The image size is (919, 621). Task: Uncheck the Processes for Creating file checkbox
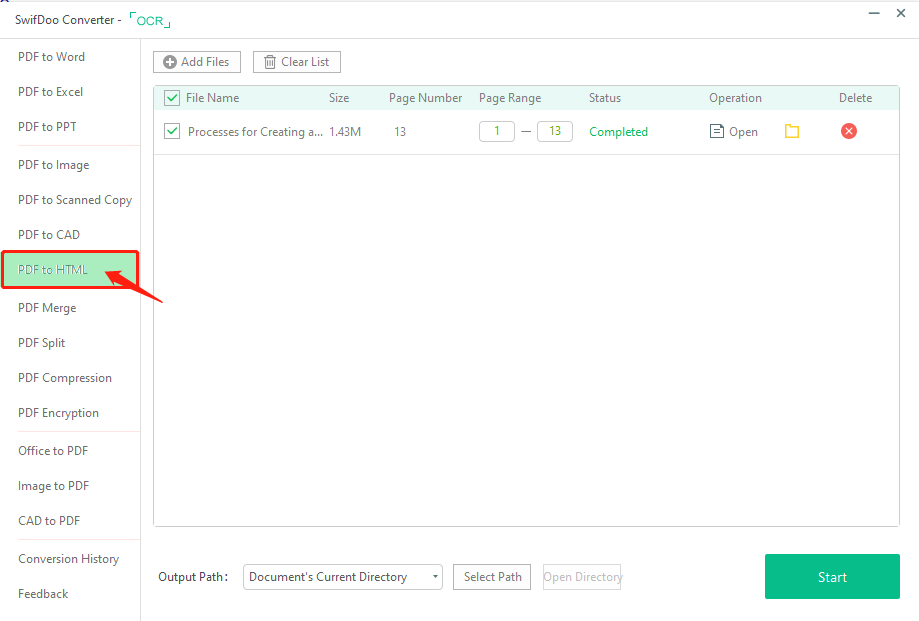(x=172, y=131)
